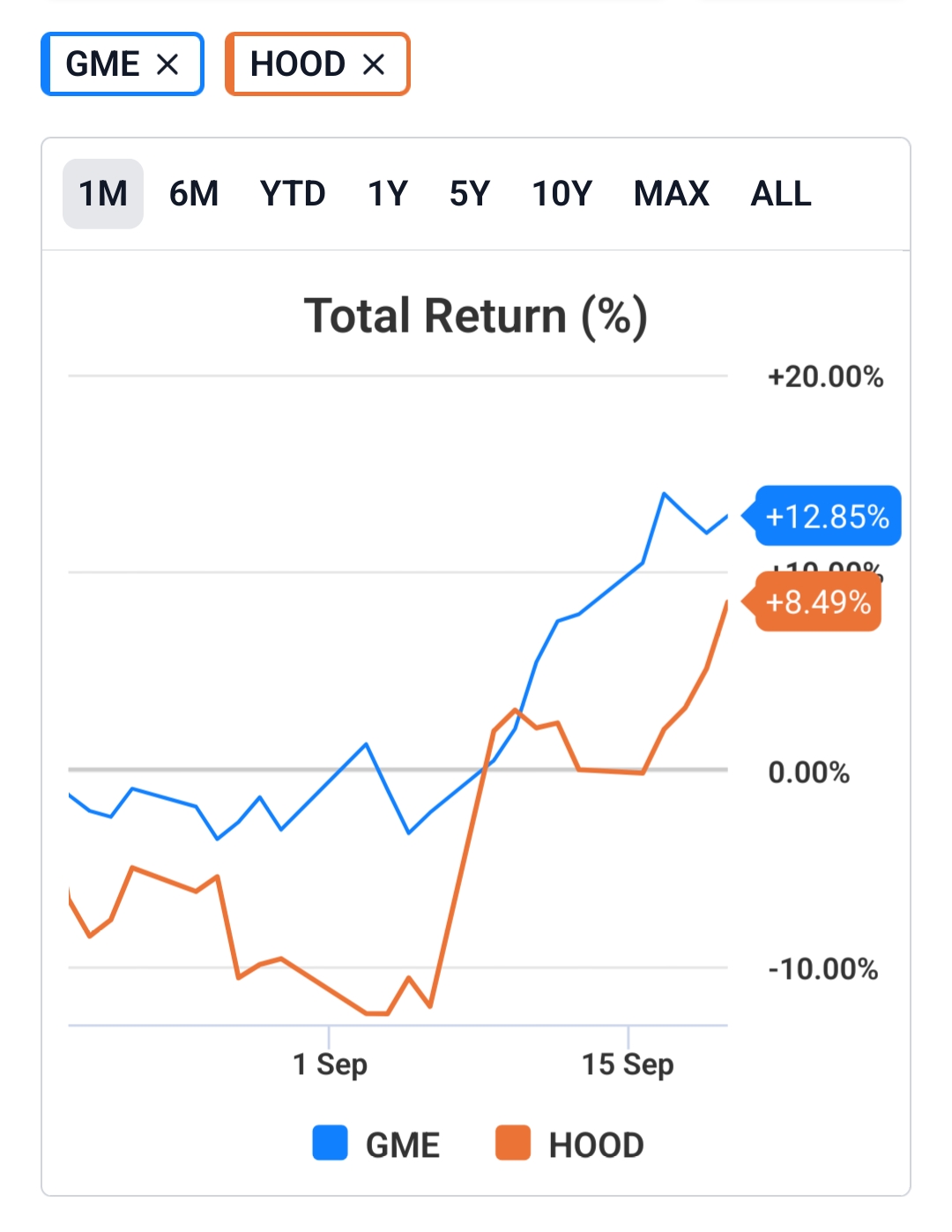Click the blue GME legend swatch
The width and height of the screenshot is (952, 1232).
point(331,1143)
